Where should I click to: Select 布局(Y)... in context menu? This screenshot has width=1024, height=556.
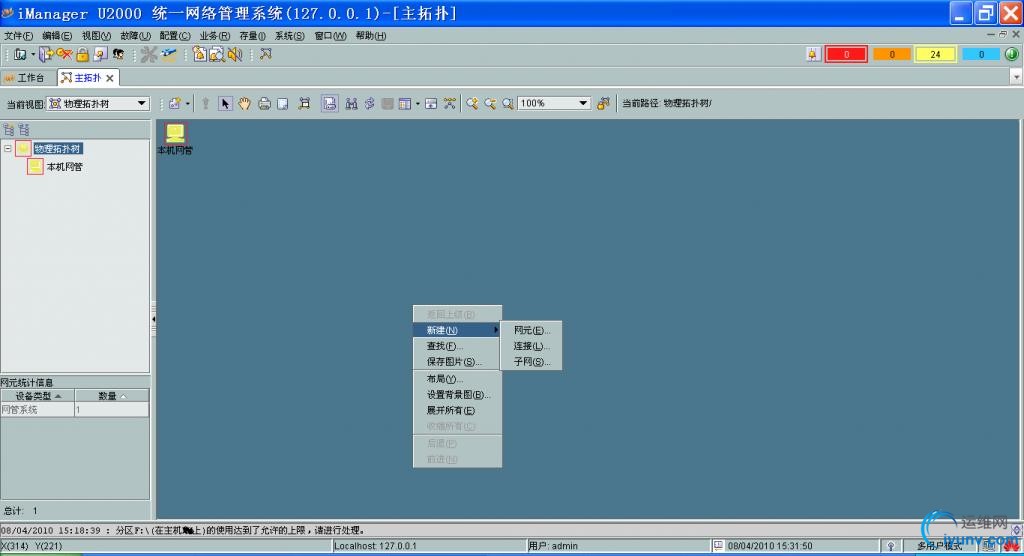pos(457,379)
